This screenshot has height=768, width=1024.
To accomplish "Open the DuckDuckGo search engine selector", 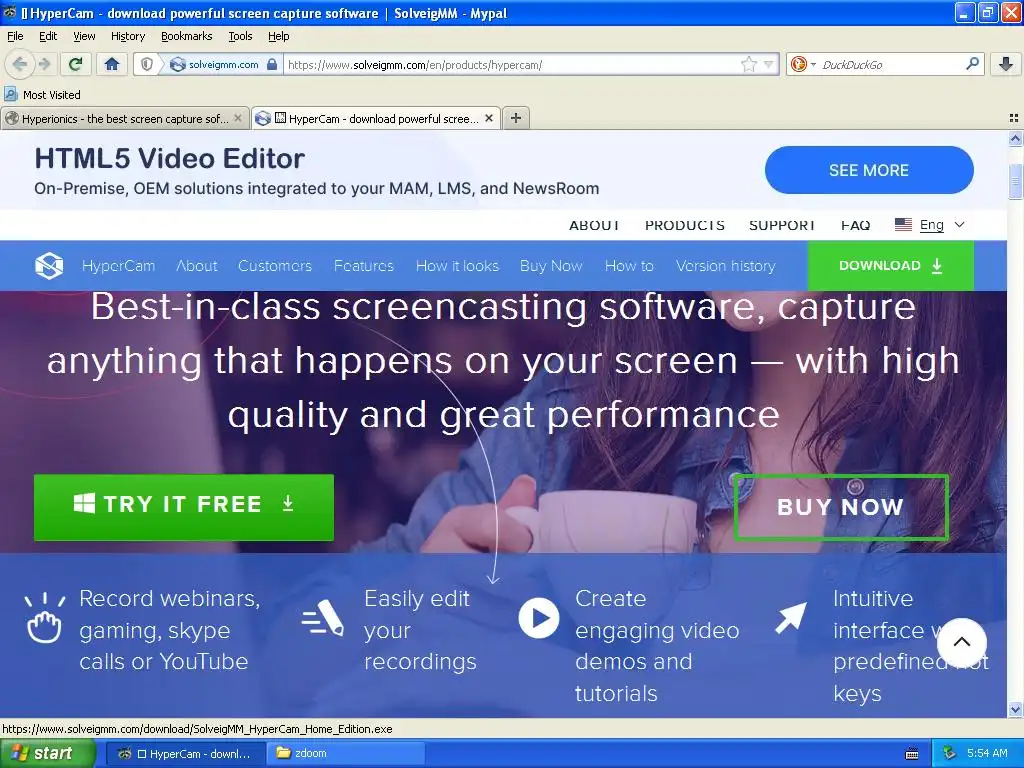I will click(x=803, y=64).
